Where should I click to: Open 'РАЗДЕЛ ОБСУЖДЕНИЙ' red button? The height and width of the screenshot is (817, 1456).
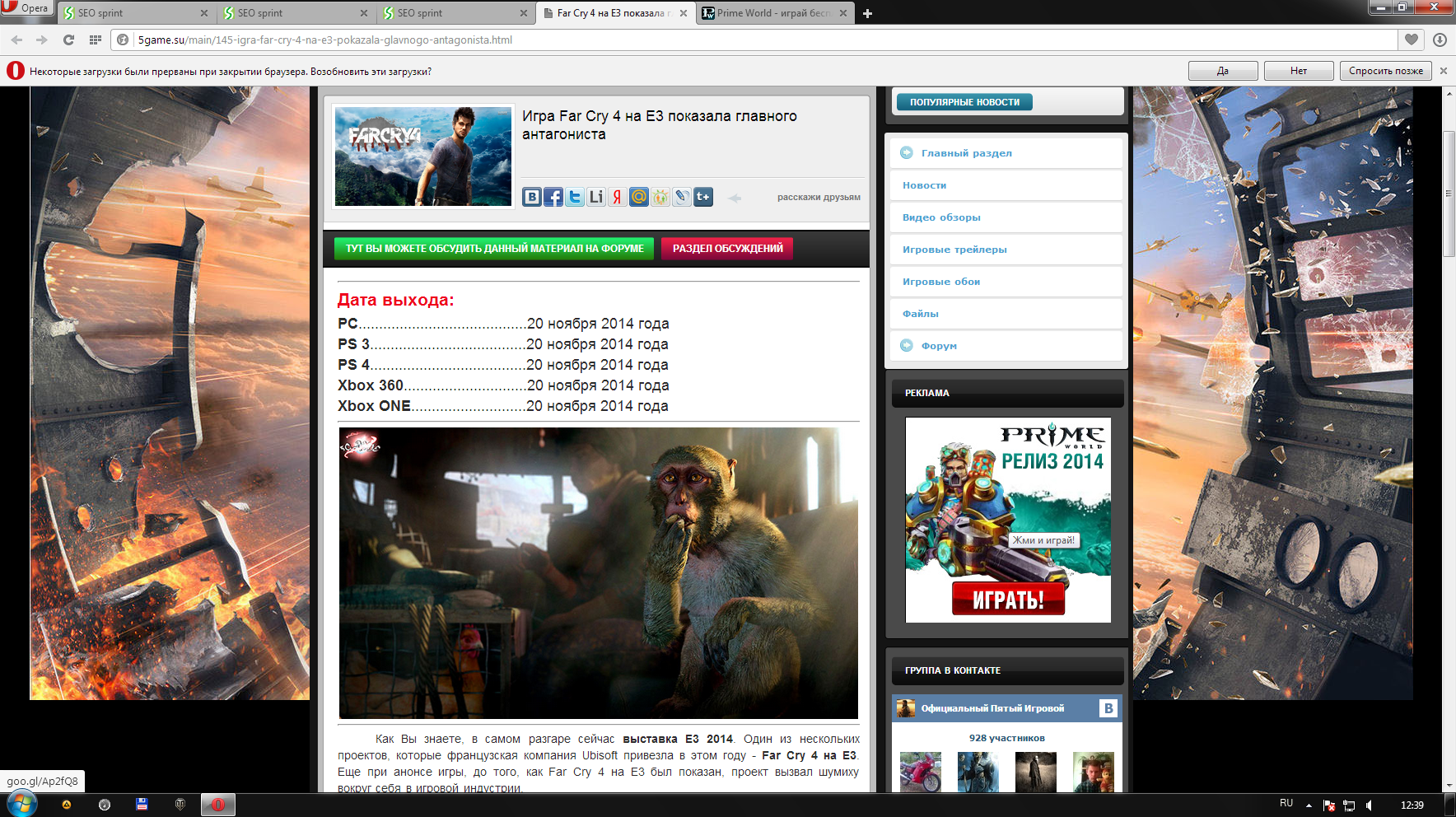(x=727, y=249)
